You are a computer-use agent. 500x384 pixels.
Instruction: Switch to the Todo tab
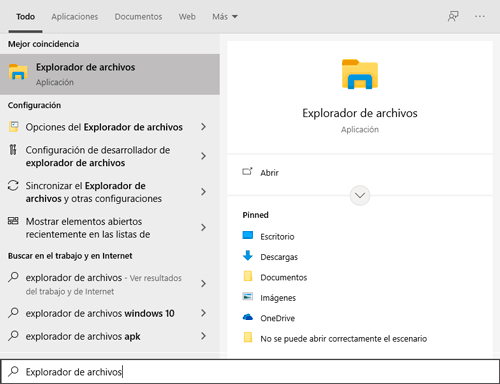[26, 16]
